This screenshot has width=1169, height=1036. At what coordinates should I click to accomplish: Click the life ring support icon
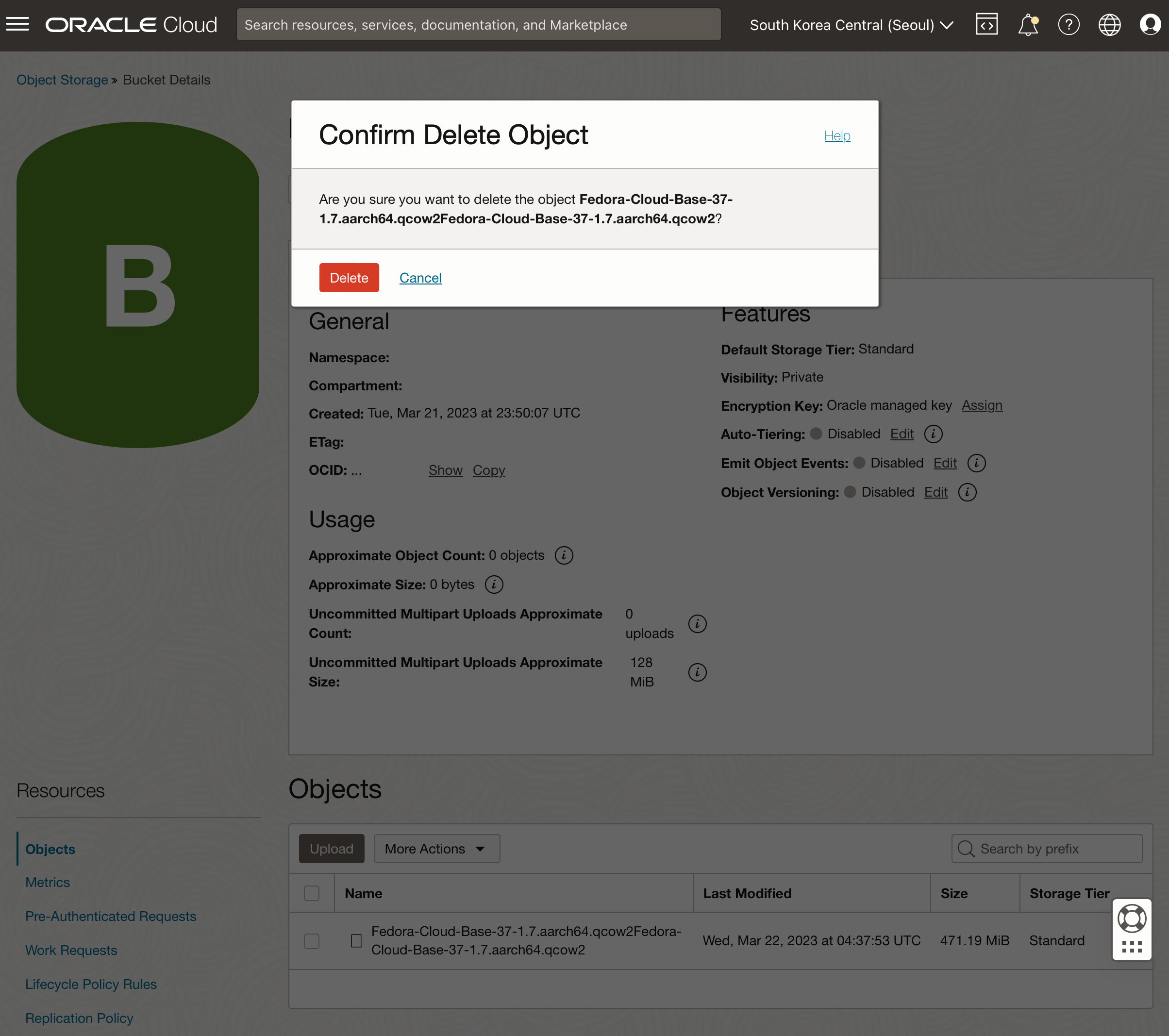click(1132, 919)
